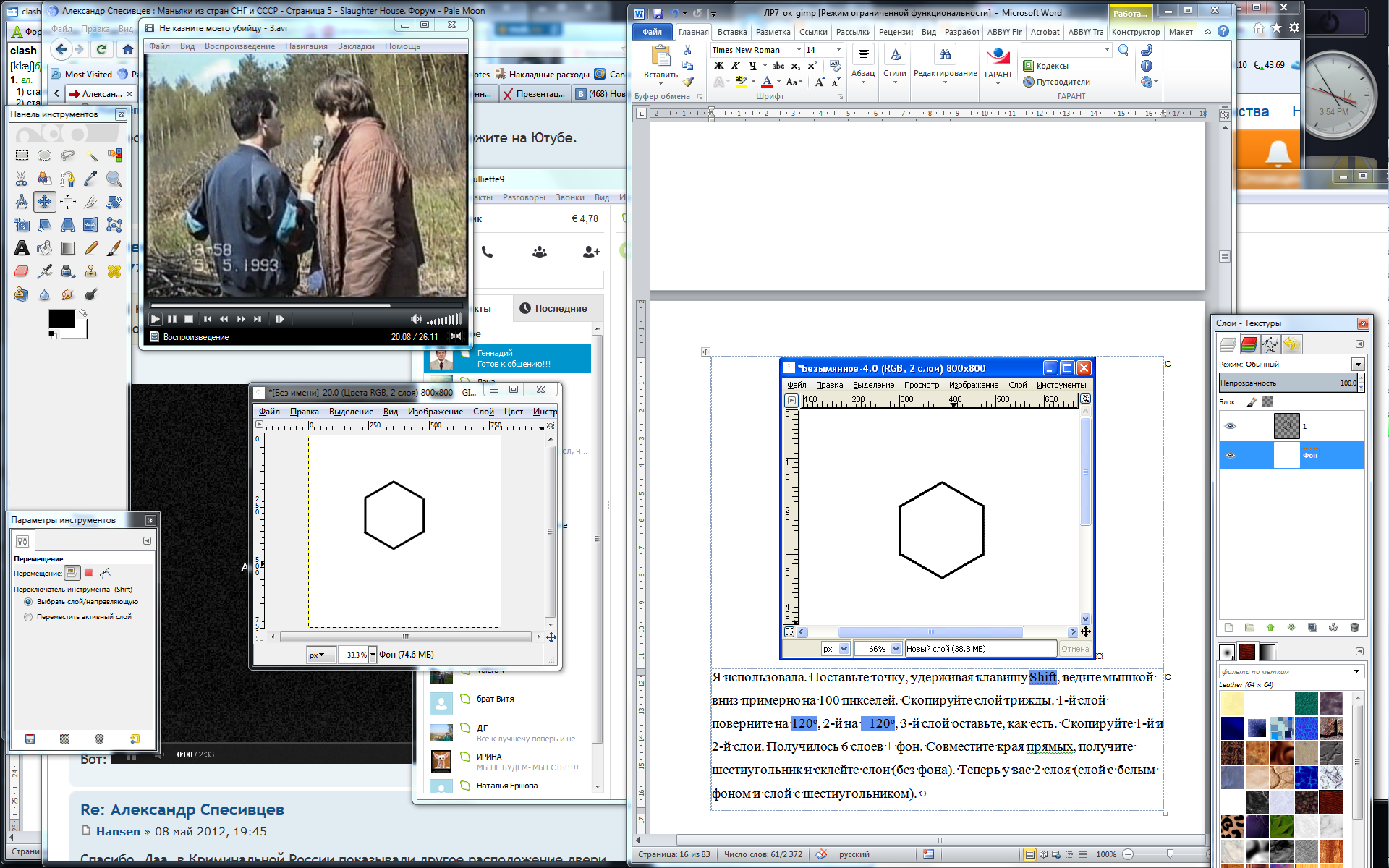Click the black foreground color swatch
Image resolution: width=1389 pixels, height=868 pixels.
(61, 318)
